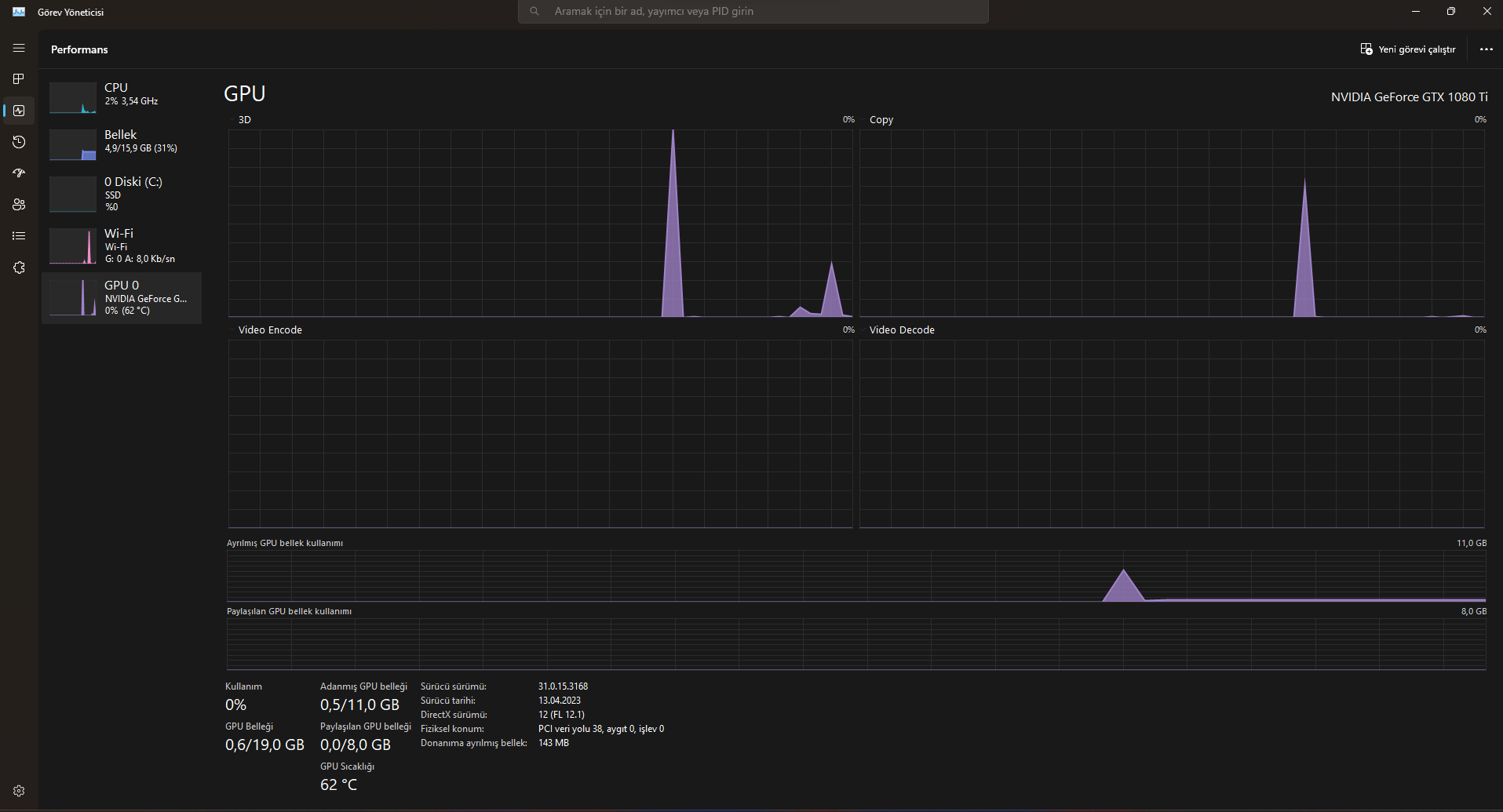1503x812 pixels.
Task: Click the physical location 'PCI veri yolu 38' text
Action: (601, 729)
